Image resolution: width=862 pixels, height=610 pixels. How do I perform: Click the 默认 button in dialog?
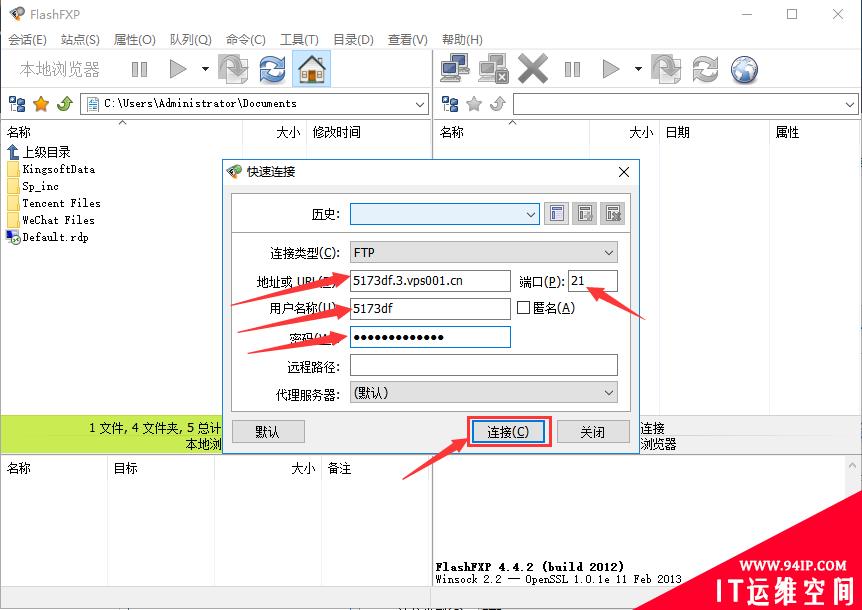268,432
